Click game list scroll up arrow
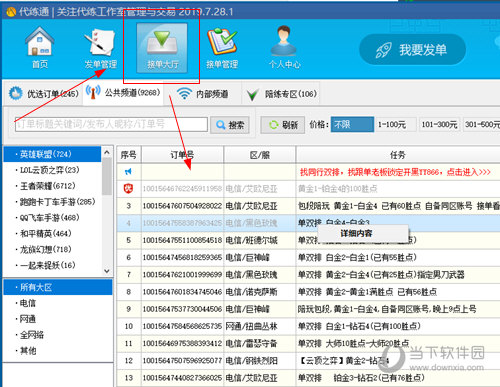The width and height of the screenshot is (500, 387). coord(107,152)
